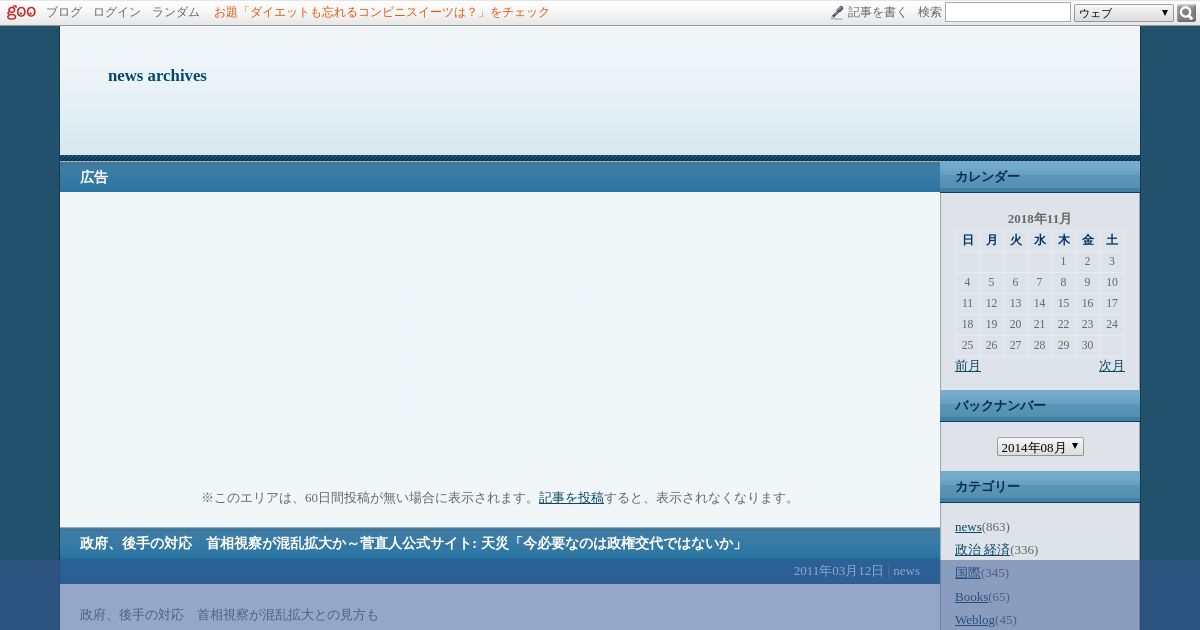Open the 国際 category link
Screen dimensions: 1200x630
968,573
